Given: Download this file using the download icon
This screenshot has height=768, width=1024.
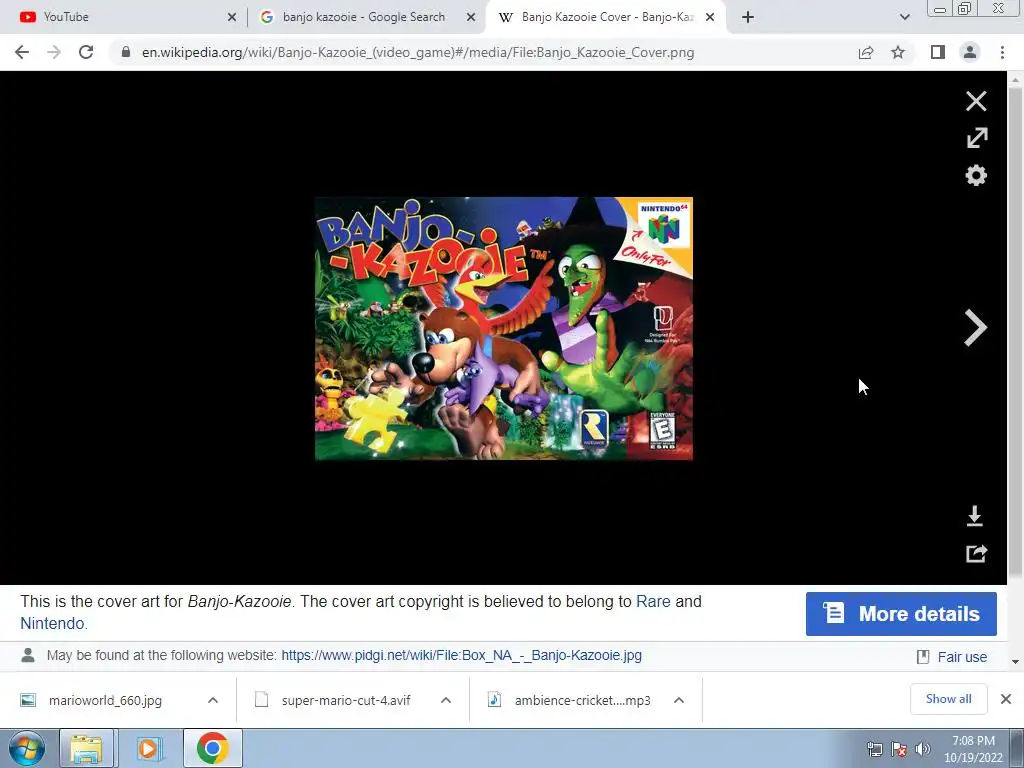Looking at the screenshot, I should click(974, 516).
